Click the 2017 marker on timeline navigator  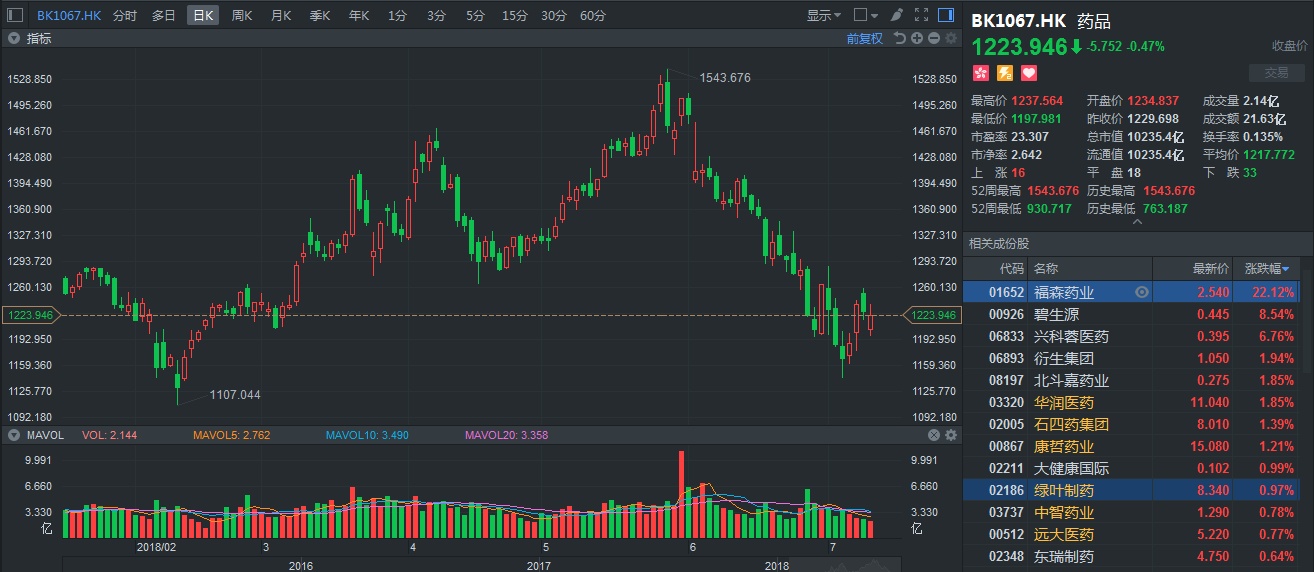tap(539, 565)
